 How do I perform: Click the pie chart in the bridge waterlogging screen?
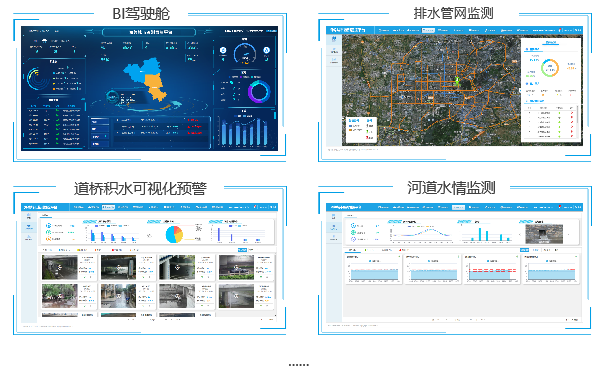(x=174, y=234)
